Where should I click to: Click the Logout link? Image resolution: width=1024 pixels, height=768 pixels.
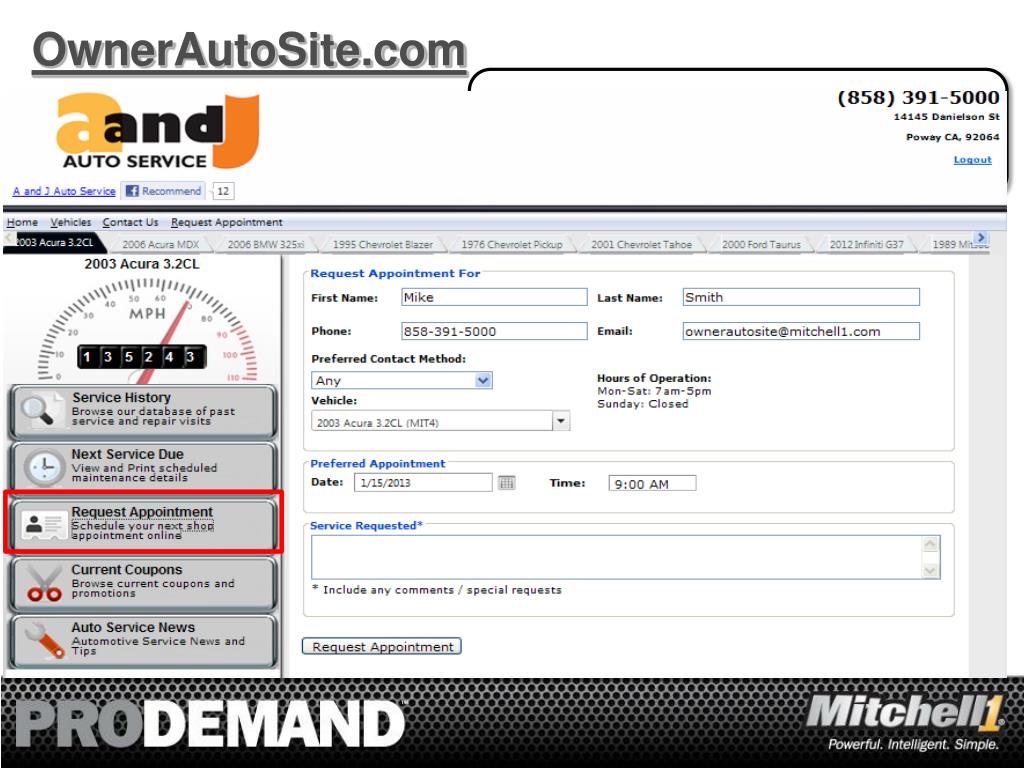point(972,159)
